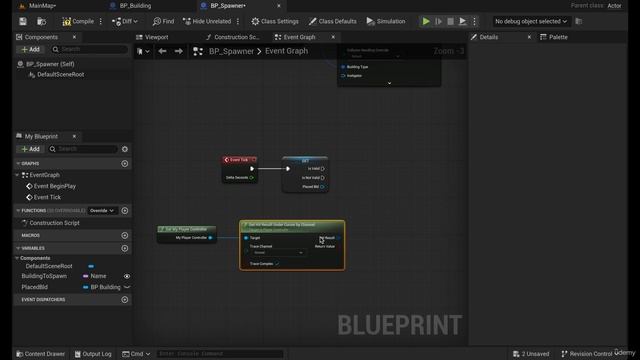The image size is (640, 360).
Task: Select Event BeginPlay in graph list
Action: 55,186
